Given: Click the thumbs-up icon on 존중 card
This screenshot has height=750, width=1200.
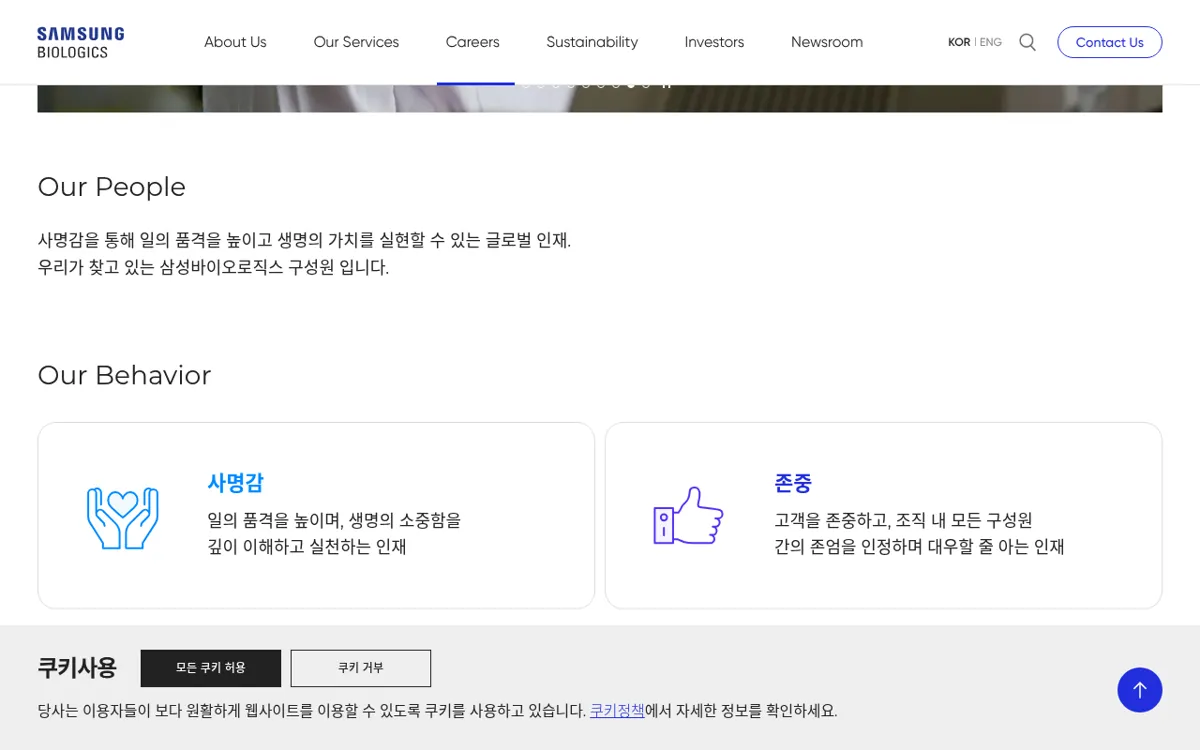Looking at the screenshot, I should [x=688, y=515].
